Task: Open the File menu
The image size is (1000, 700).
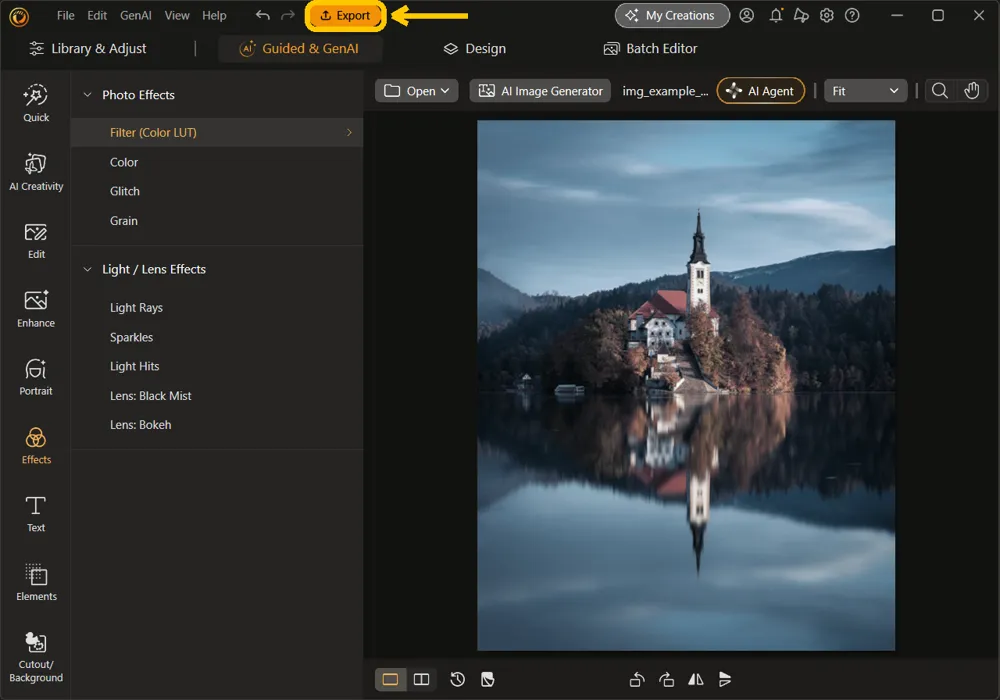Action: 66,15
